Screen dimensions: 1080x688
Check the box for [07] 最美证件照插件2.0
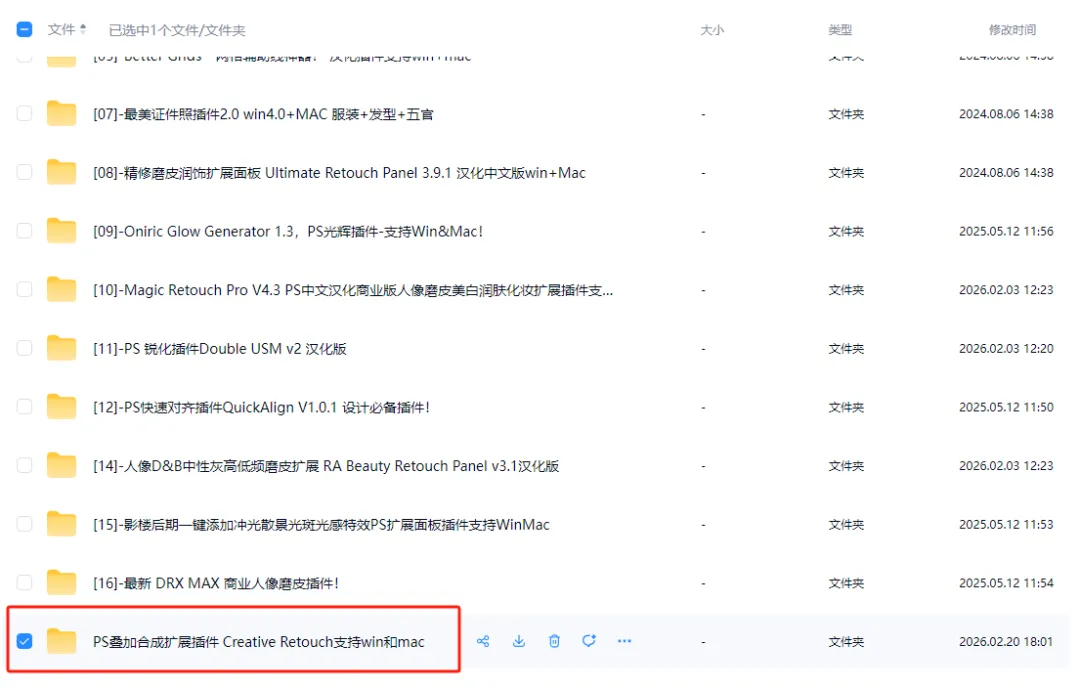24,114
